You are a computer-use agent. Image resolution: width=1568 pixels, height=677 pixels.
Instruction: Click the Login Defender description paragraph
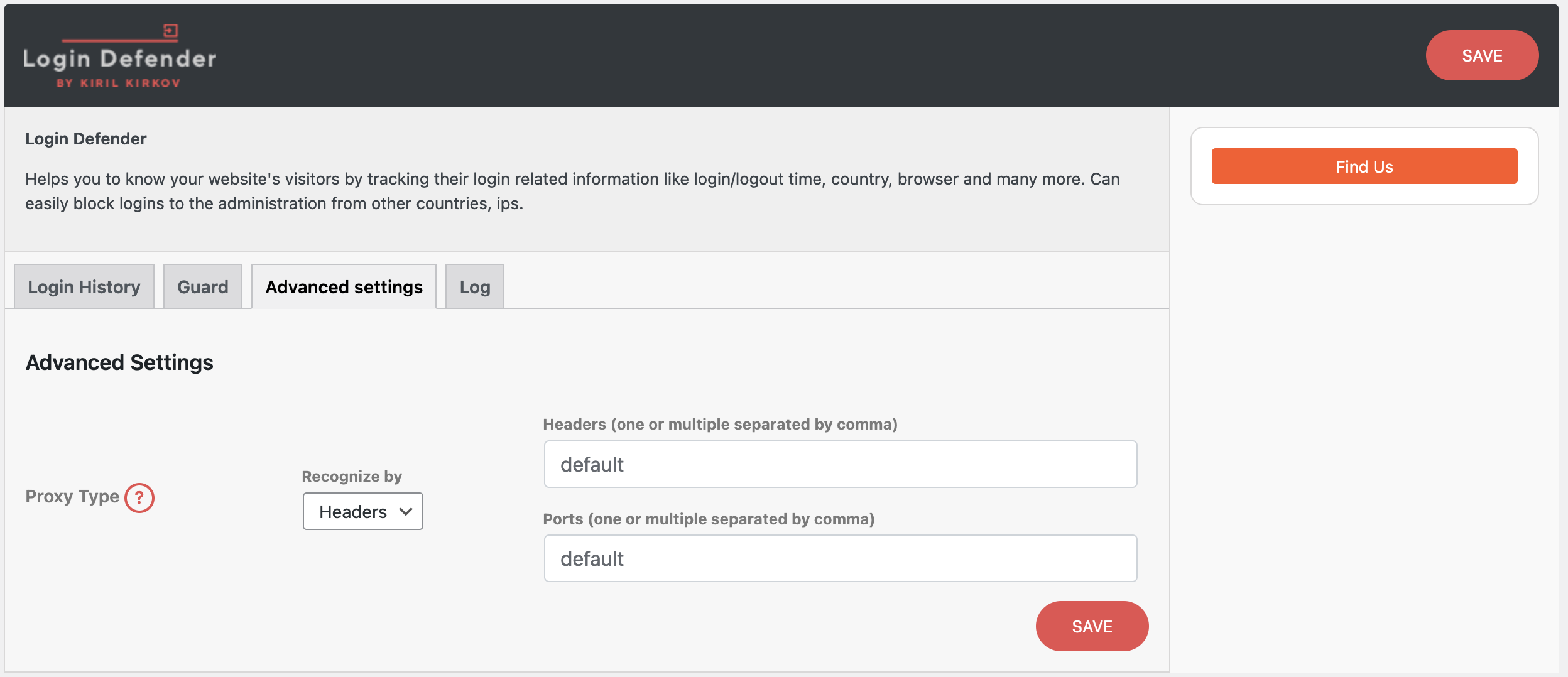pyautogui.click(x=572, y=190)
